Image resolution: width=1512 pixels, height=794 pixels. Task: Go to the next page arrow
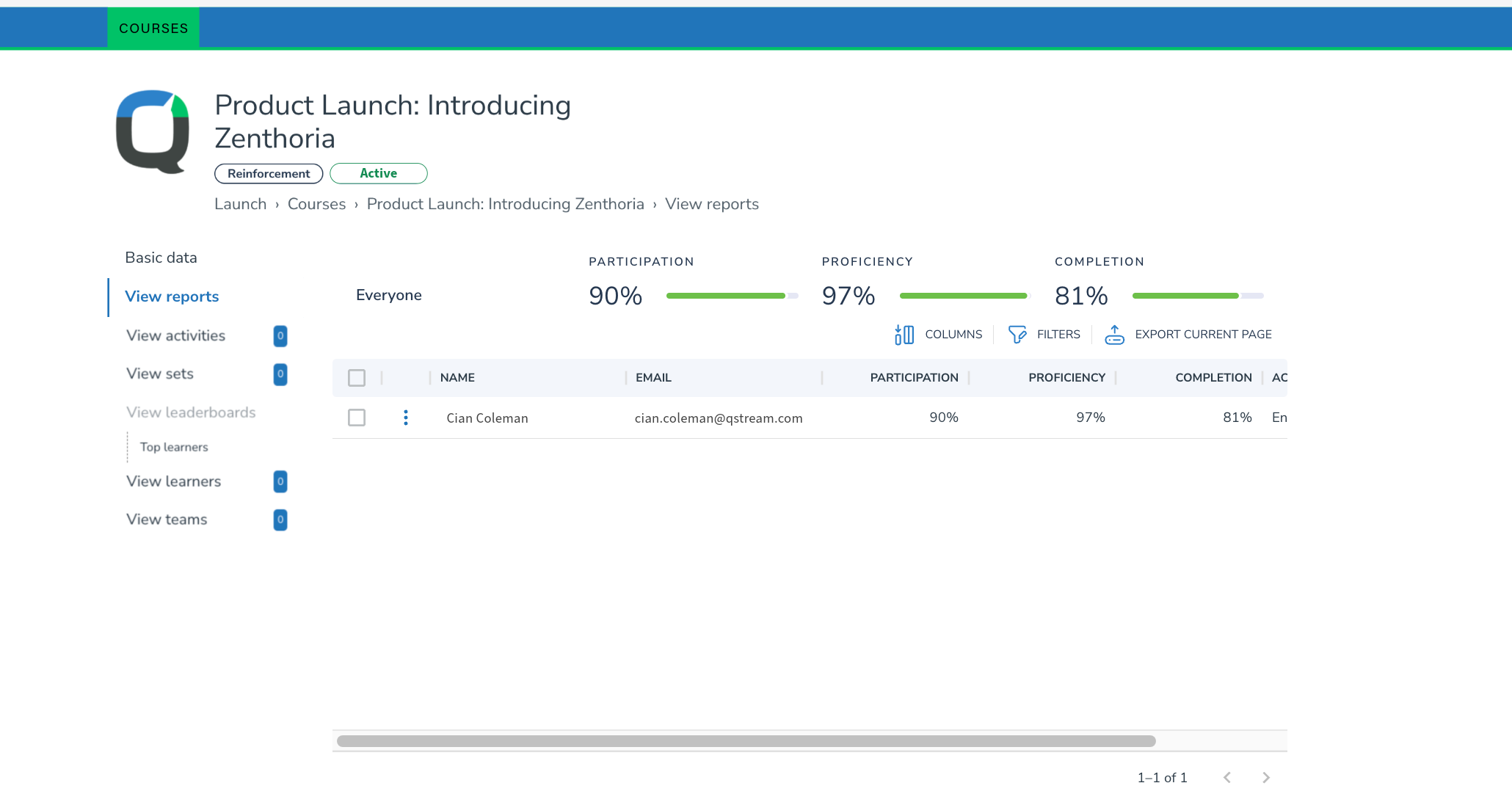(x=1265, y=777)
